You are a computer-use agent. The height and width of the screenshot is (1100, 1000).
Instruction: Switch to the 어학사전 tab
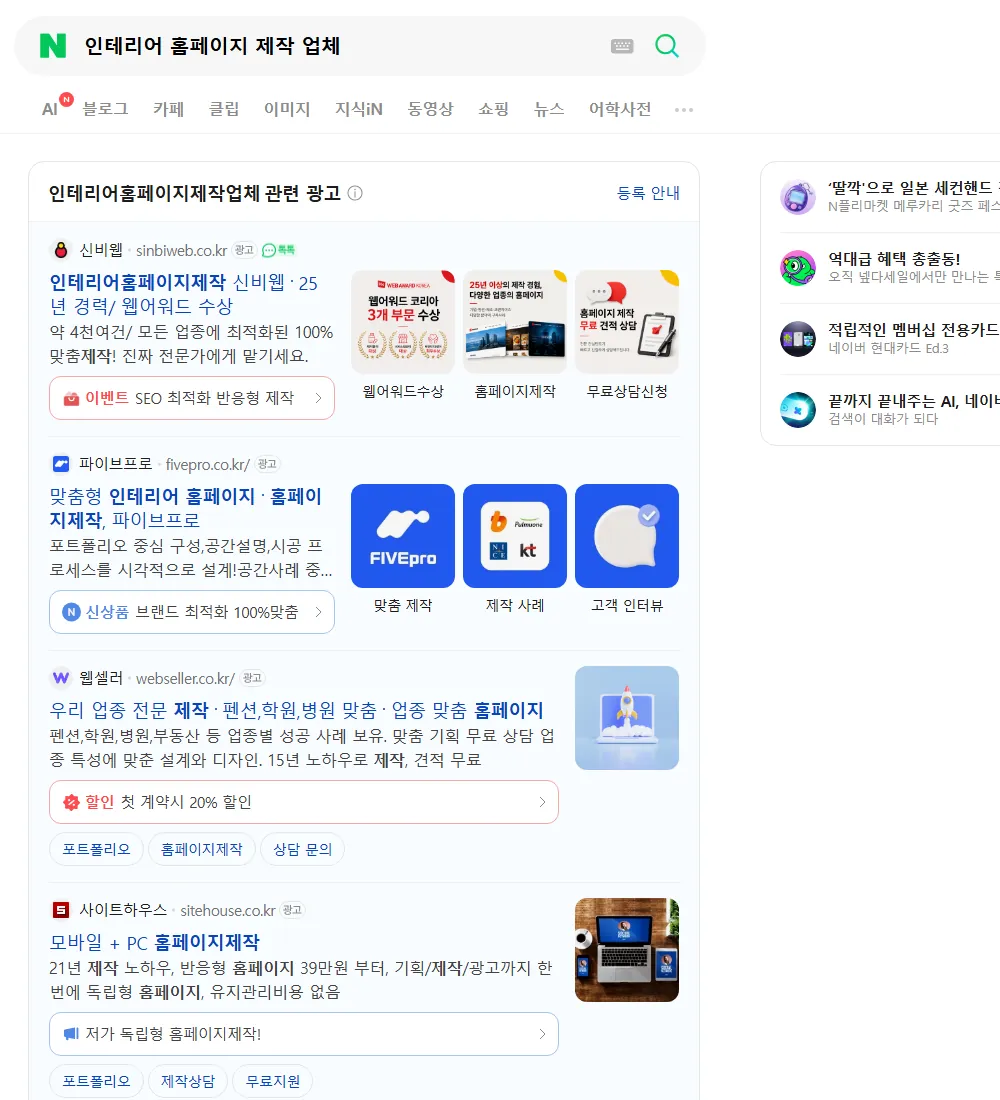pos(620,109)
